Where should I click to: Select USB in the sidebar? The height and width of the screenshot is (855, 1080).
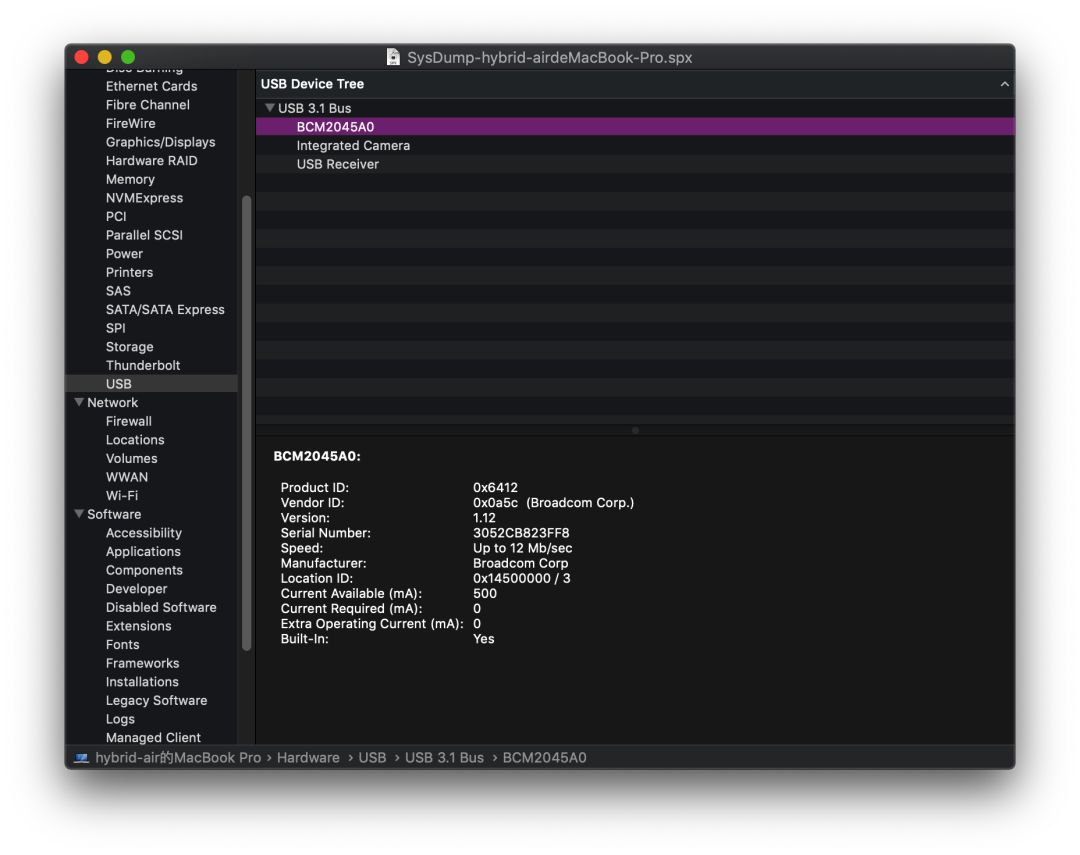click(151, 384)
